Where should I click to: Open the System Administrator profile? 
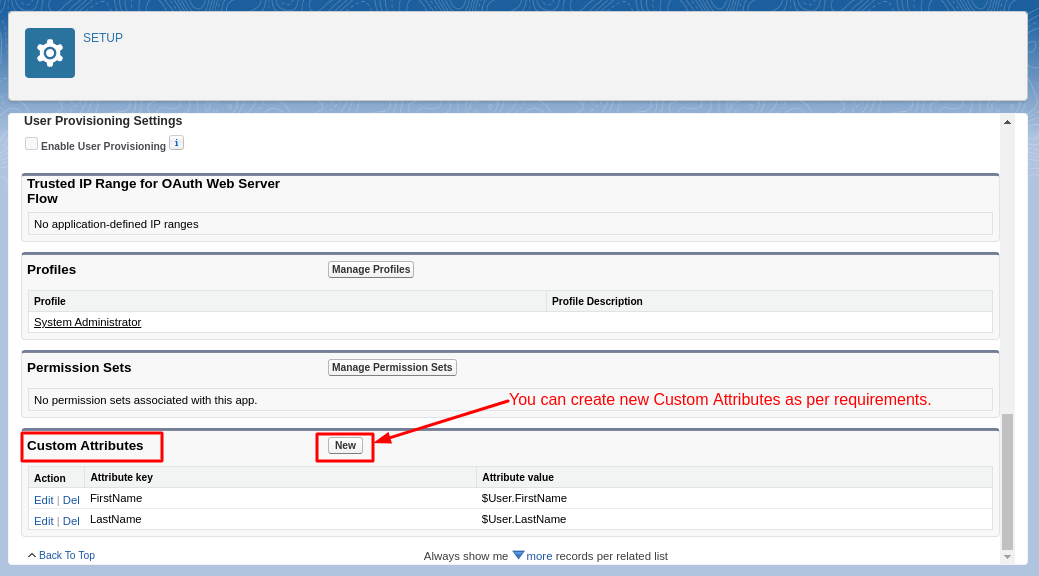86,322
